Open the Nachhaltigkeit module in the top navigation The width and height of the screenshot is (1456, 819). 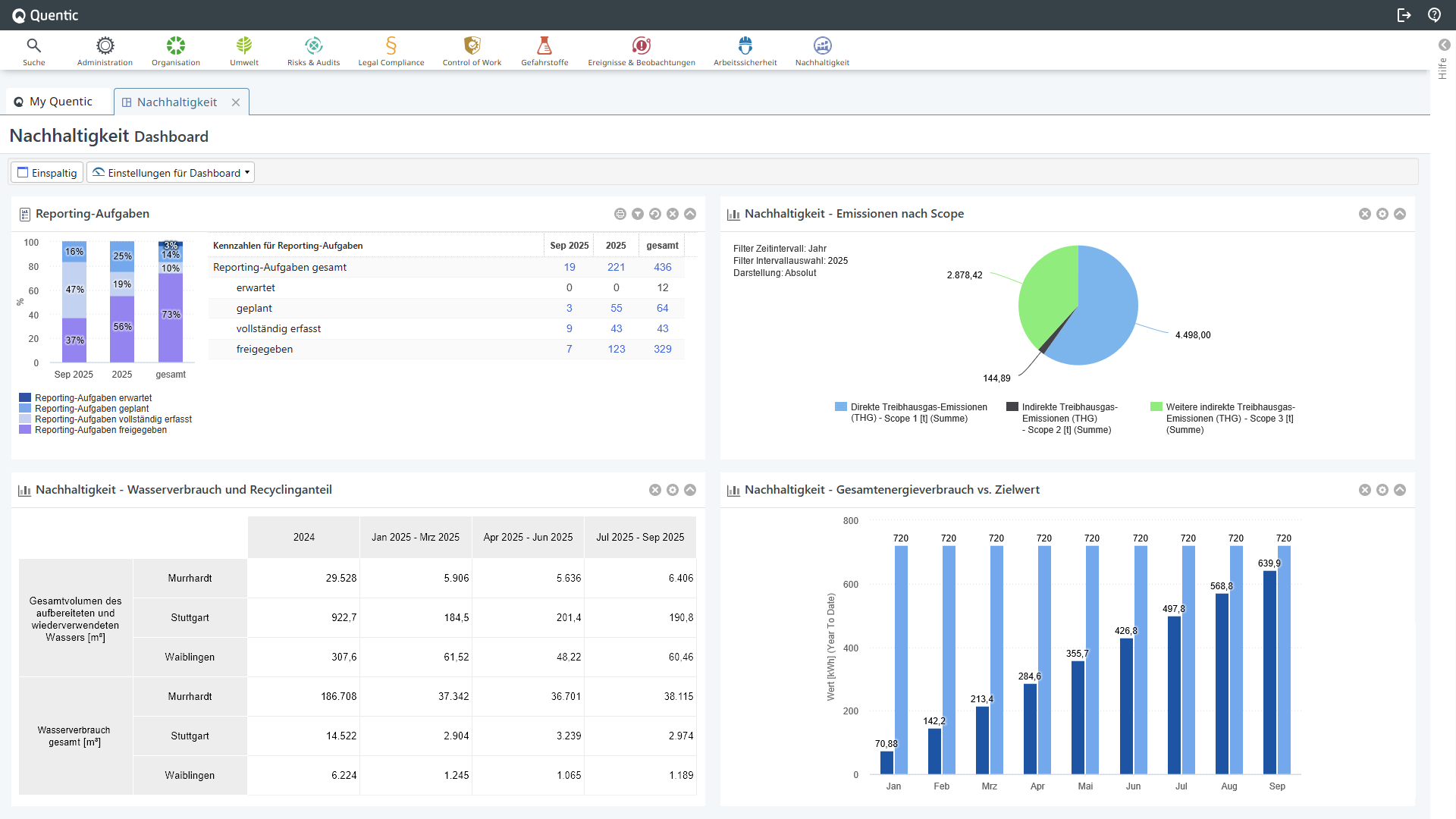(822, 51)
